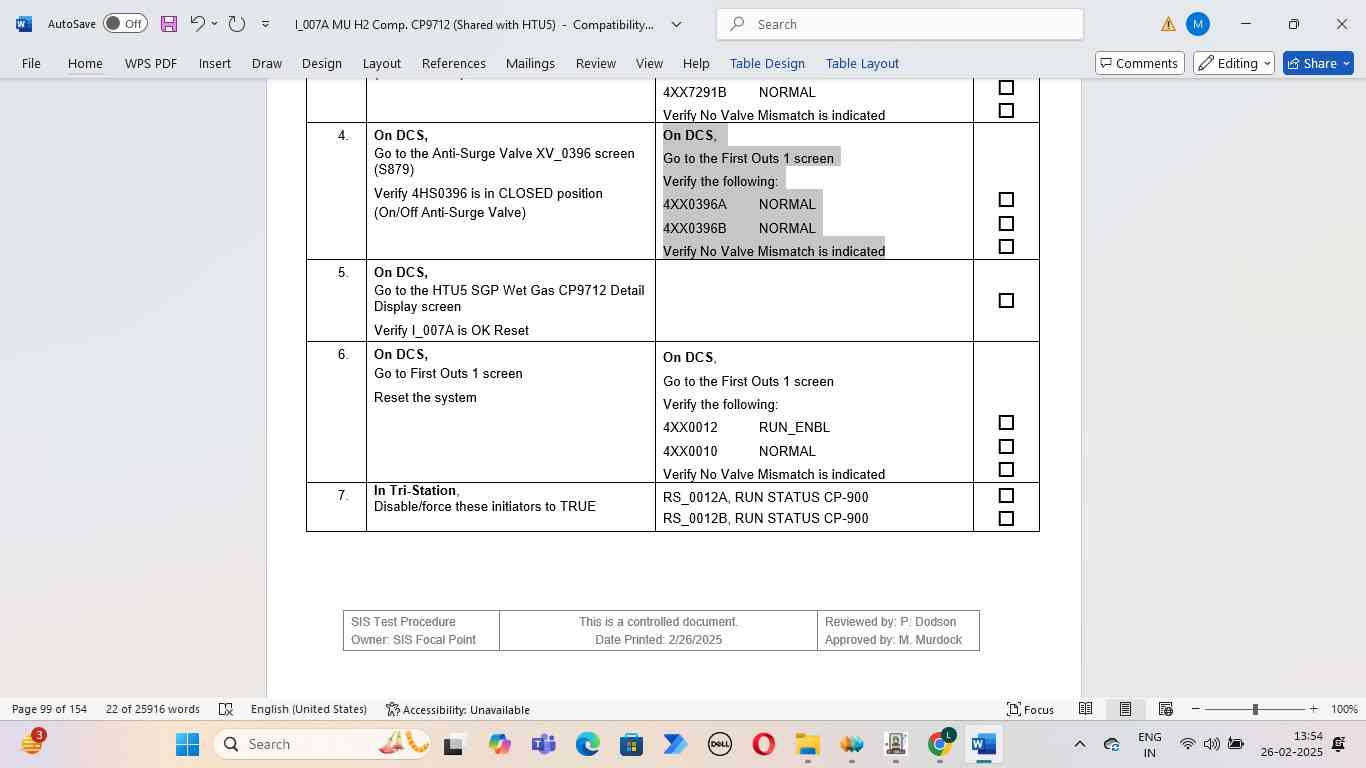Switch to Web Layout view
Viewport: 1366px width, 768px height.
pyautogui.click(x=1165, y=709)
